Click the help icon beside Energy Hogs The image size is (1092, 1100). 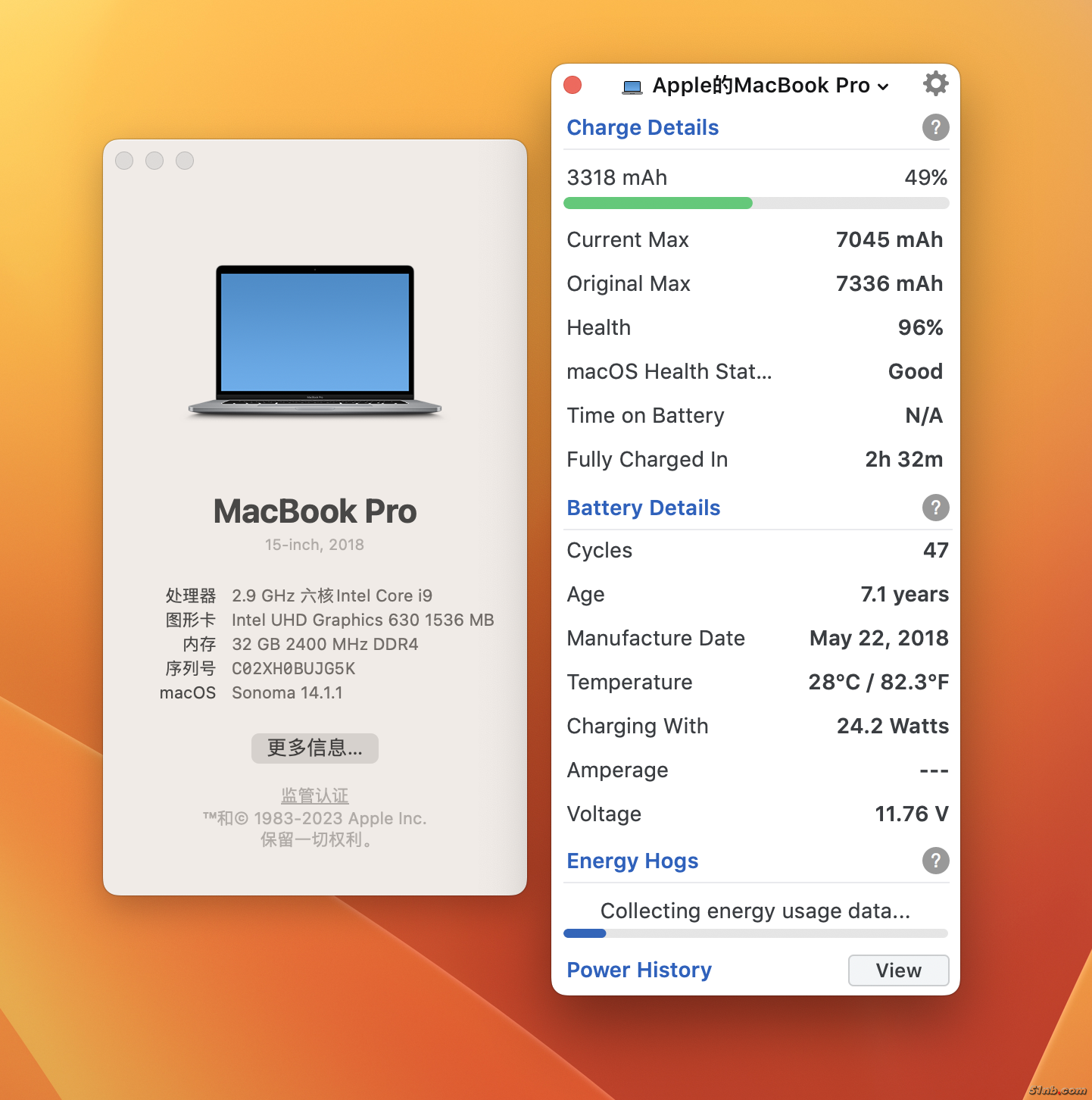(936, 861)
